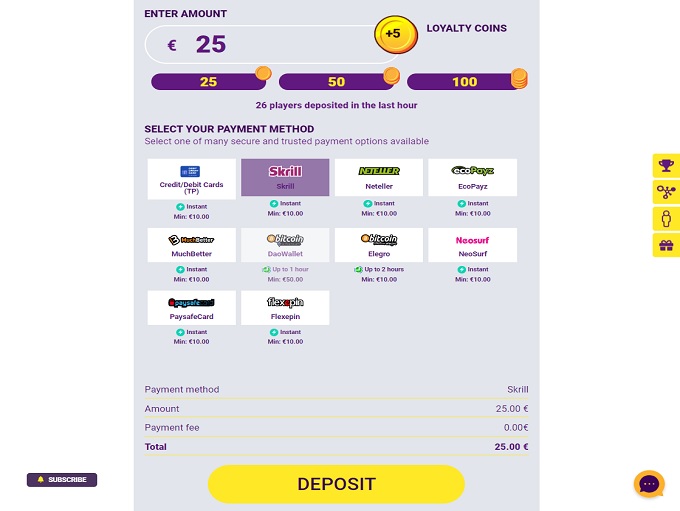Set amount to 50 euros
Image resolution: width=680 pixels, height=511 pixels.
[x=336, y=82]
